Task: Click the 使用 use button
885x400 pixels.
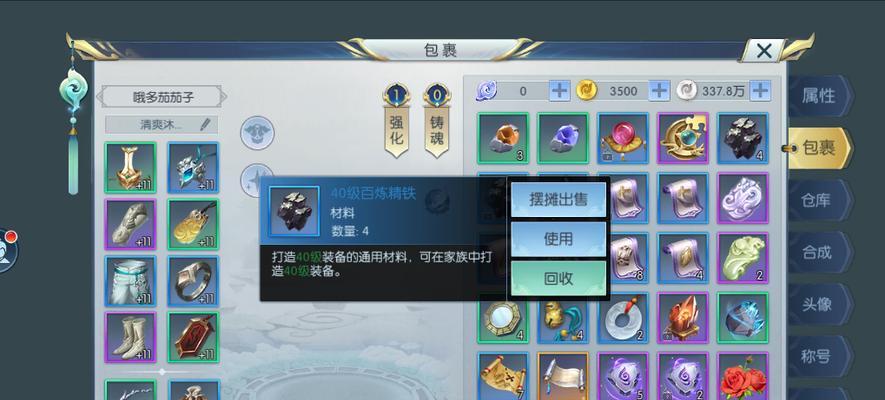Action: pos(558,239)
